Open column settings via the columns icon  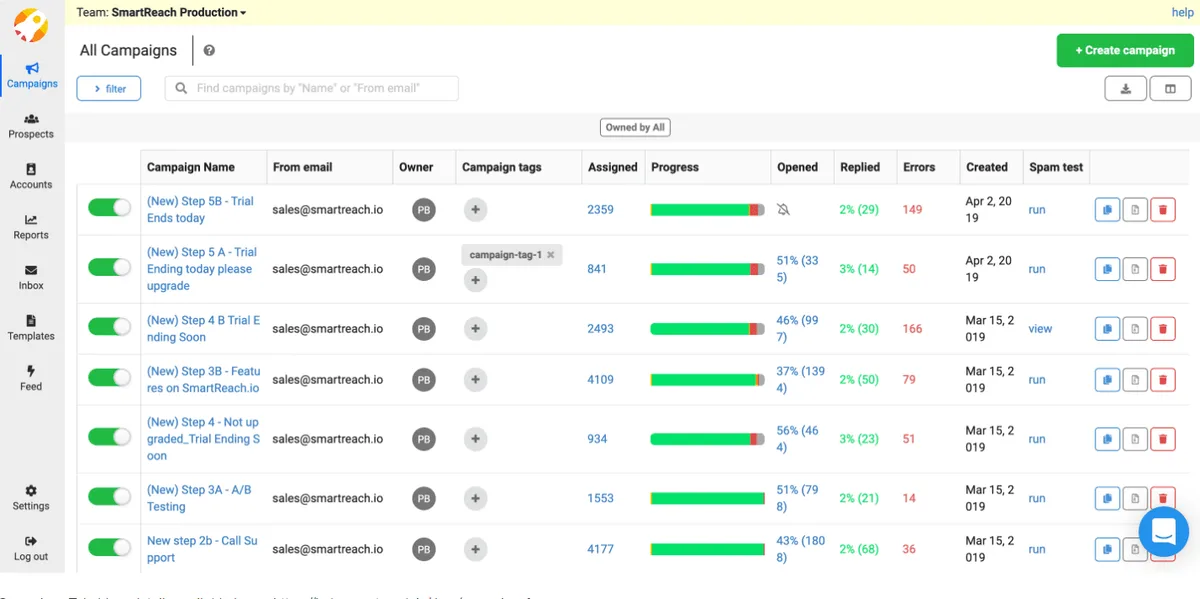click(x=1170, y=88)
